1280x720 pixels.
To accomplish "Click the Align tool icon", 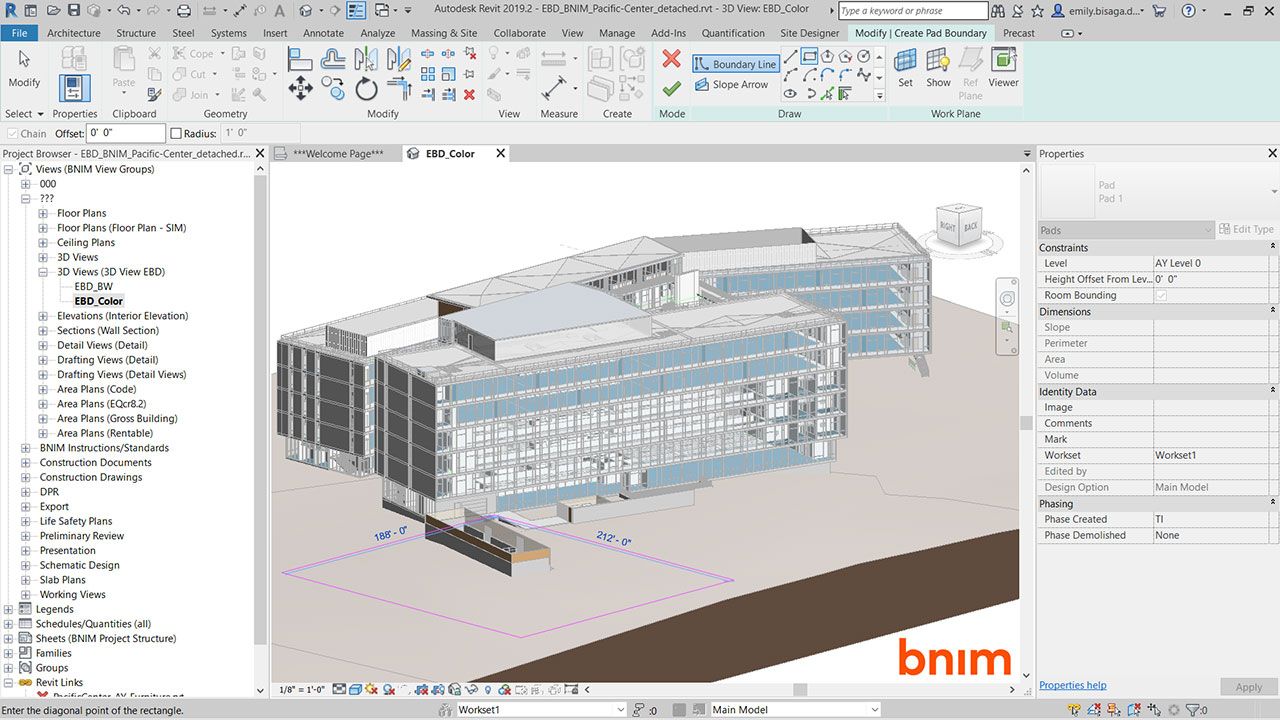I will coord(300,59).
